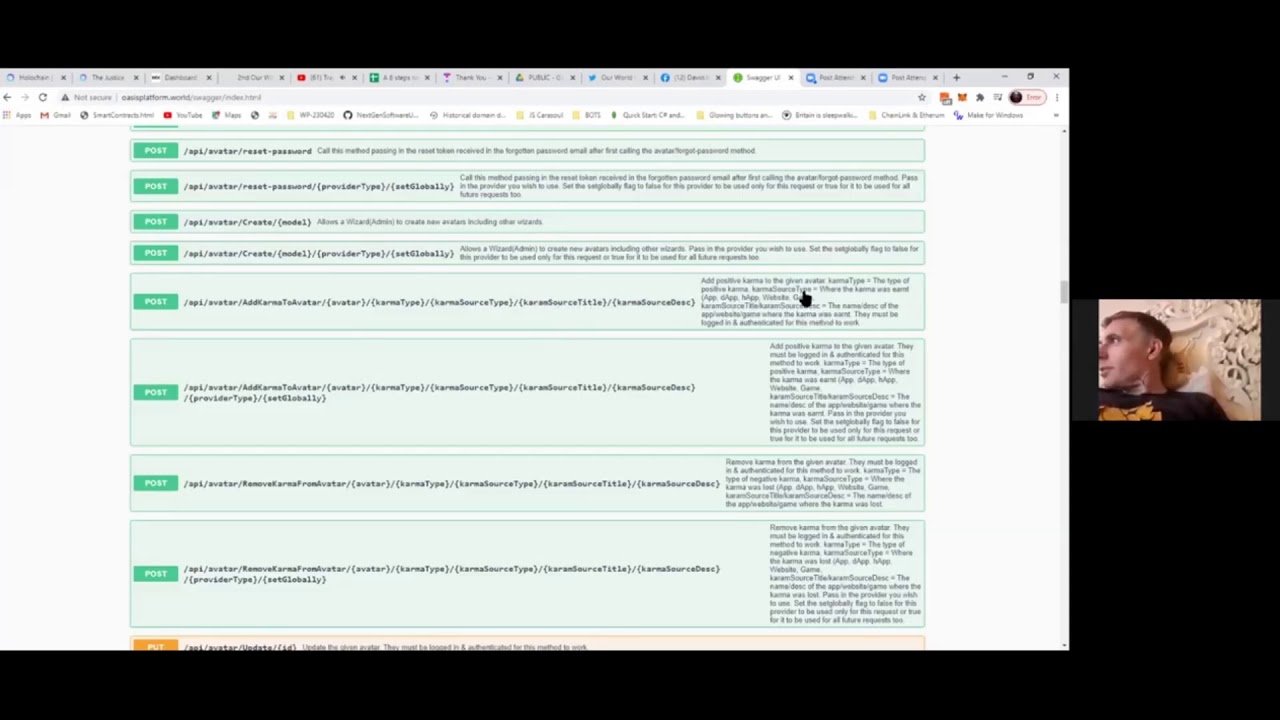
Task: Switch to the Holochain tab
Action: click(x=35, y=77)
